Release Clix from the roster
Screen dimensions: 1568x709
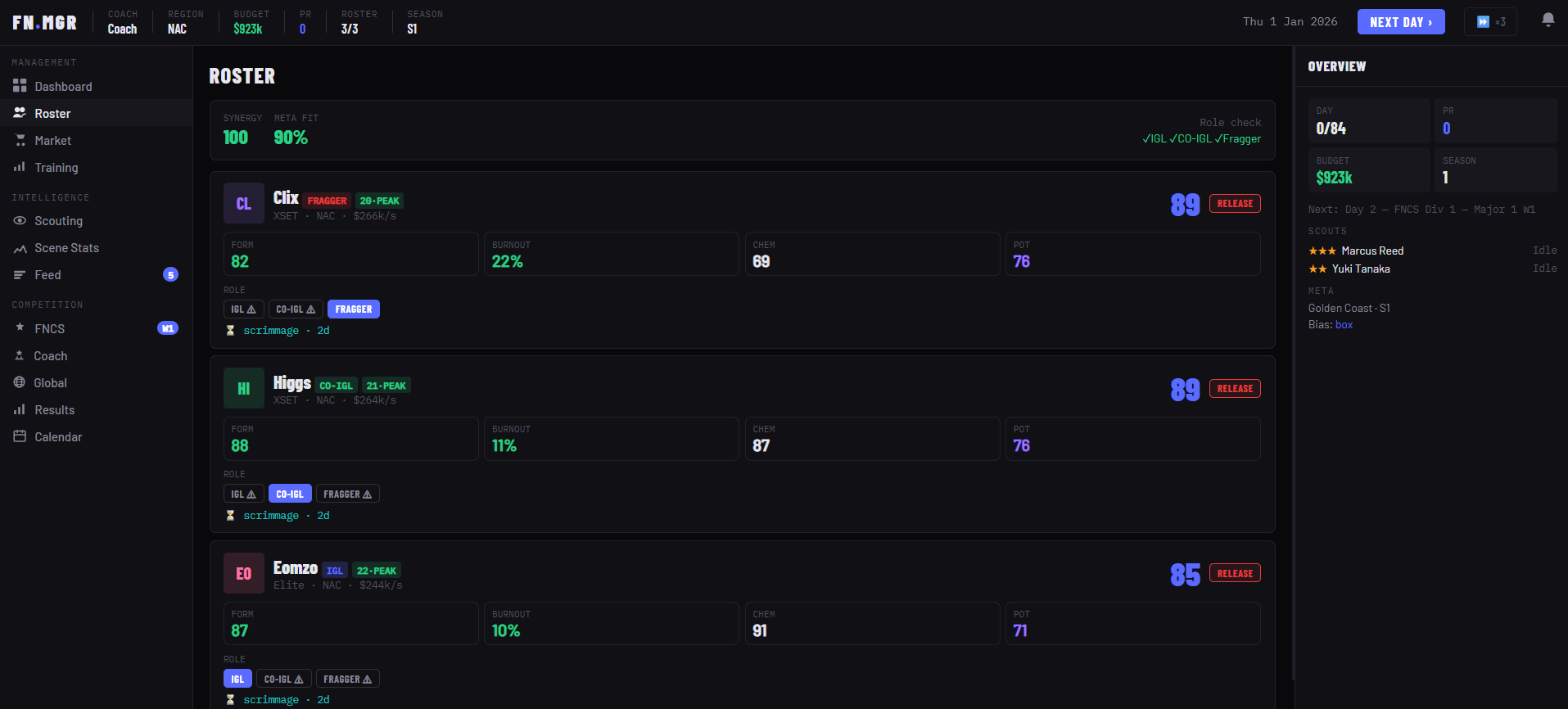tap(1234, 204)
